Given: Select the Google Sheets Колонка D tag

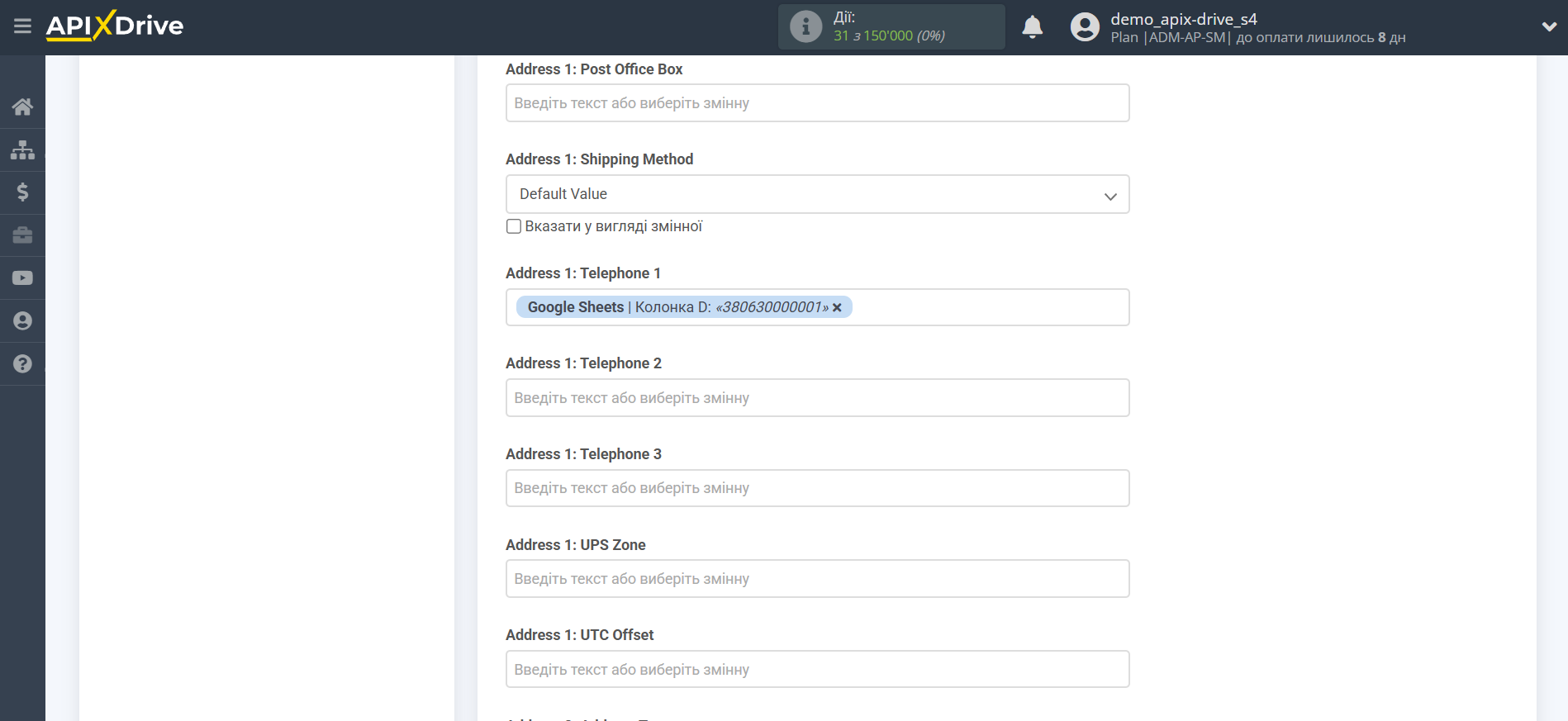Looking at the screenshot, I should coord(684,307).
